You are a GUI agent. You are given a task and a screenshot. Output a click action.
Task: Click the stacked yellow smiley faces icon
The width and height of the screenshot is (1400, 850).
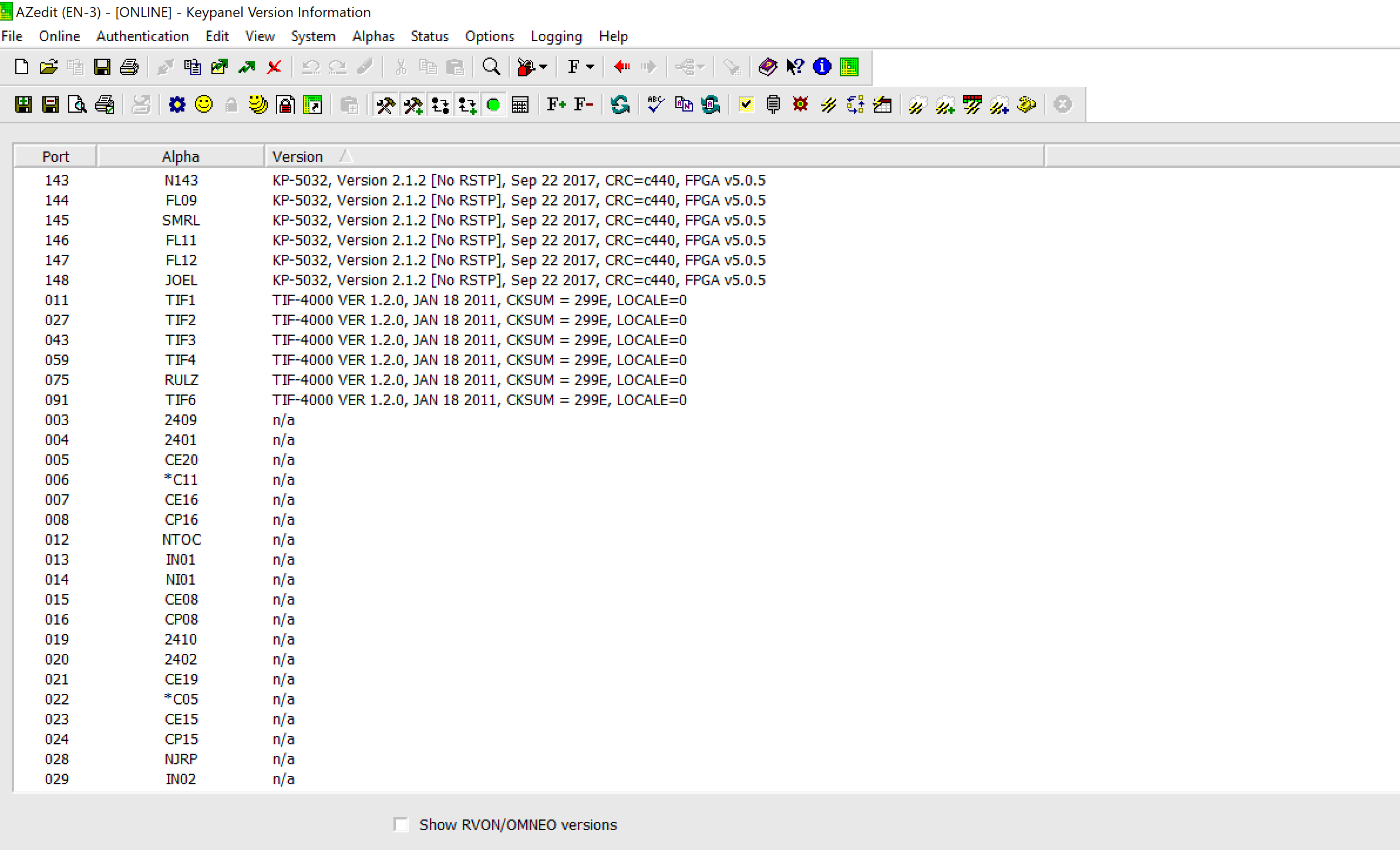258,105
